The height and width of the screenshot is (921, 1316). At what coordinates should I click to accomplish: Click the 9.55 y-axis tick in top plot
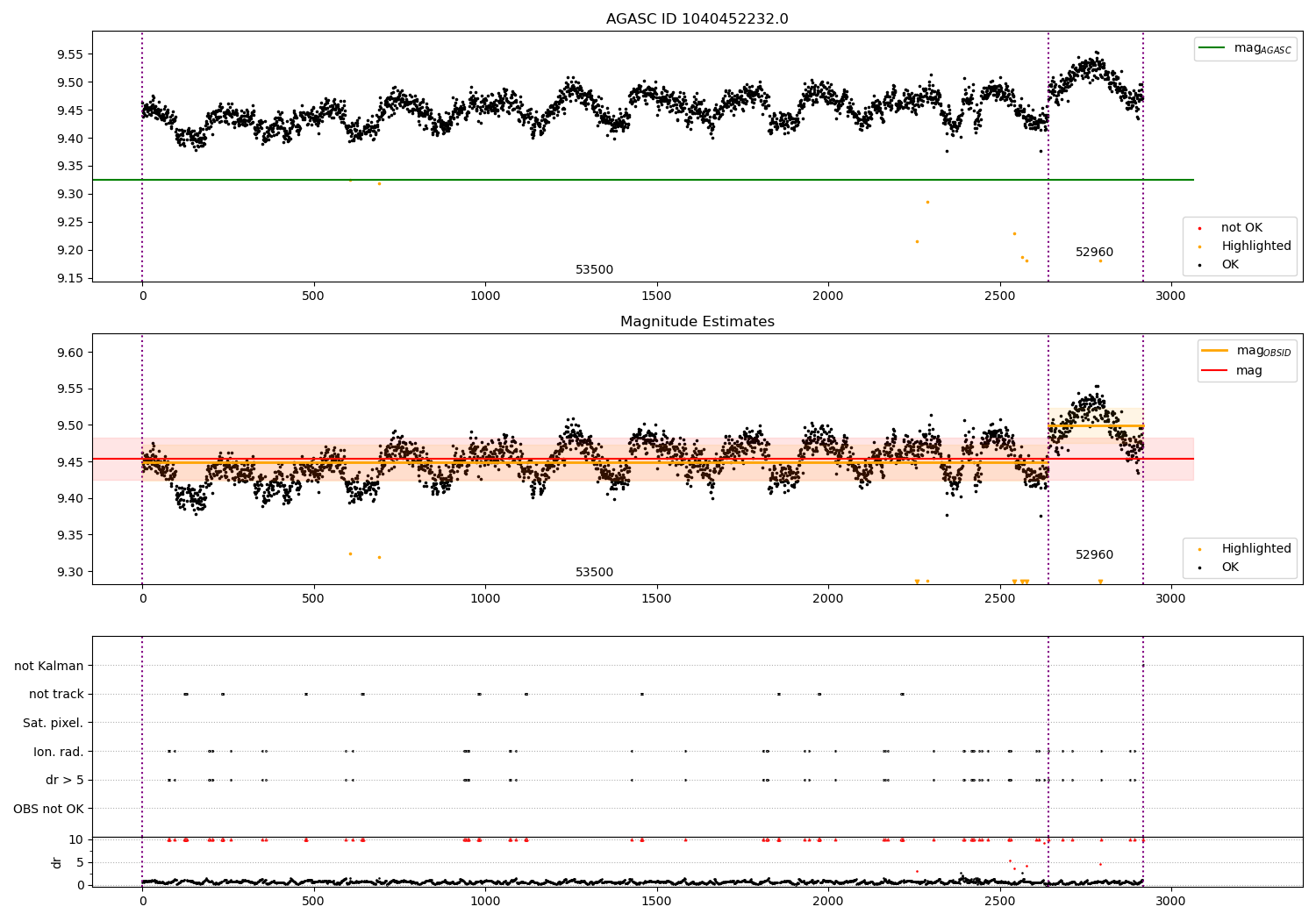[69, 54]
